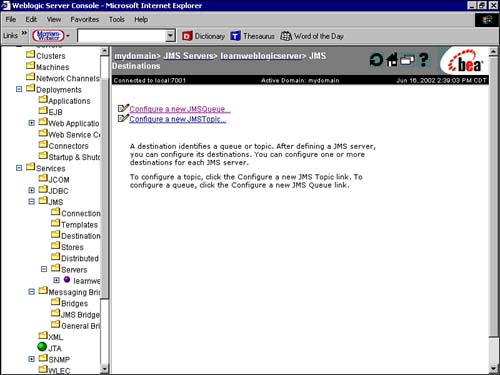The image size is (500, 375).
Task: Select JMS Bridge item in tree
Action: [80, 315]
